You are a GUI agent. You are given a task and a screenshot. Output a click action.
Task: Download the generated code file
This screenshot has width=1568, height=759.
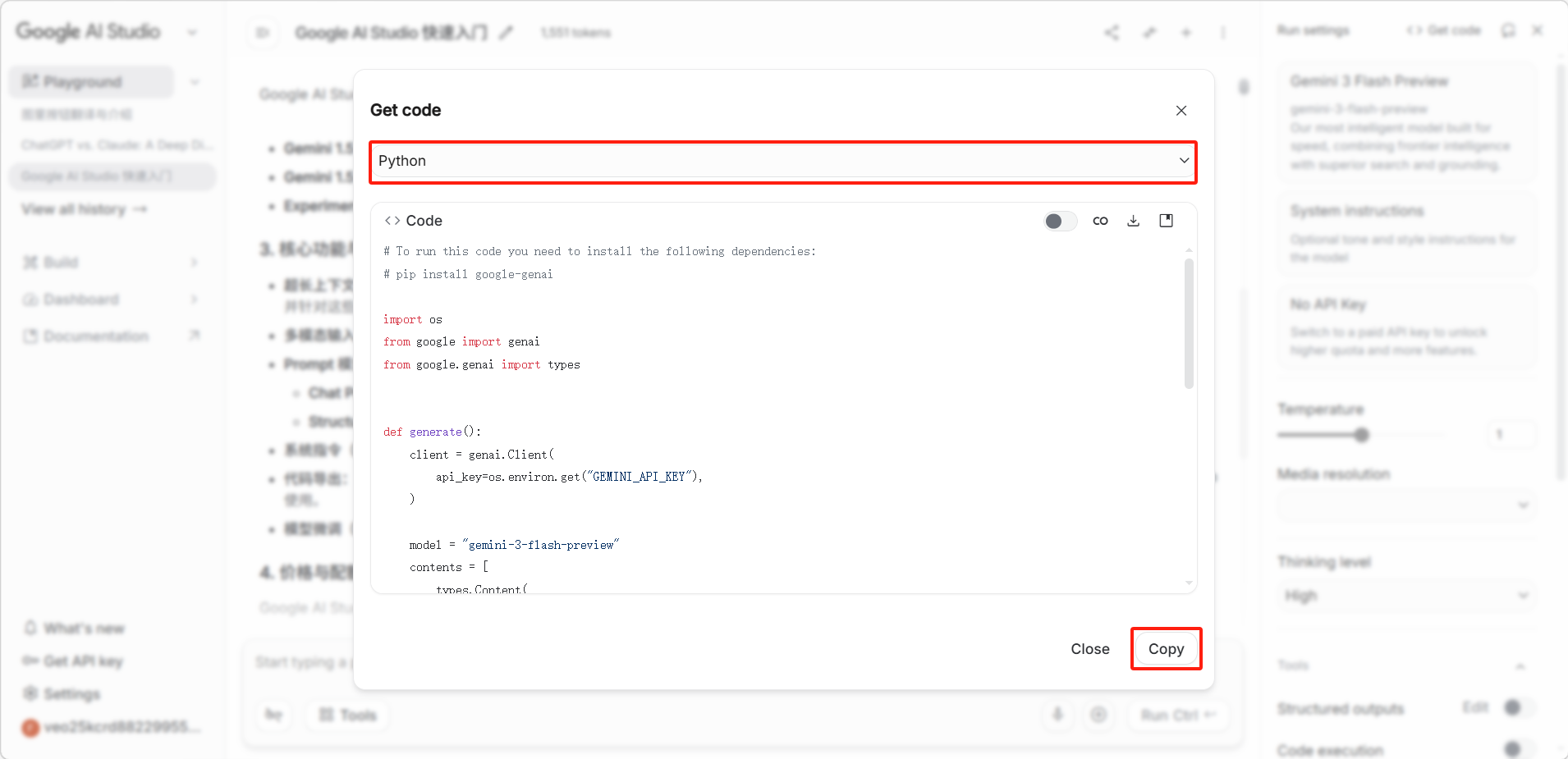tap(1133, 221)
